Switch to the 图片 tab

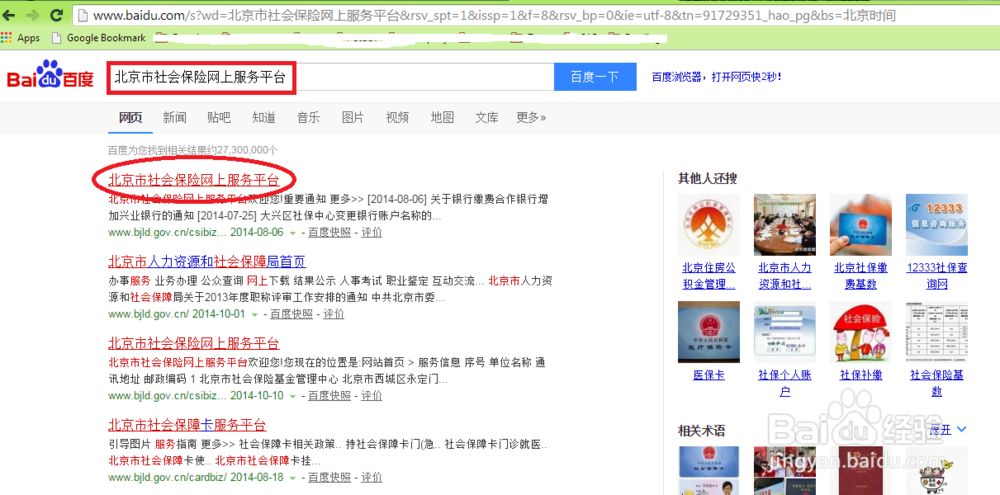click(x=353, y=117)
